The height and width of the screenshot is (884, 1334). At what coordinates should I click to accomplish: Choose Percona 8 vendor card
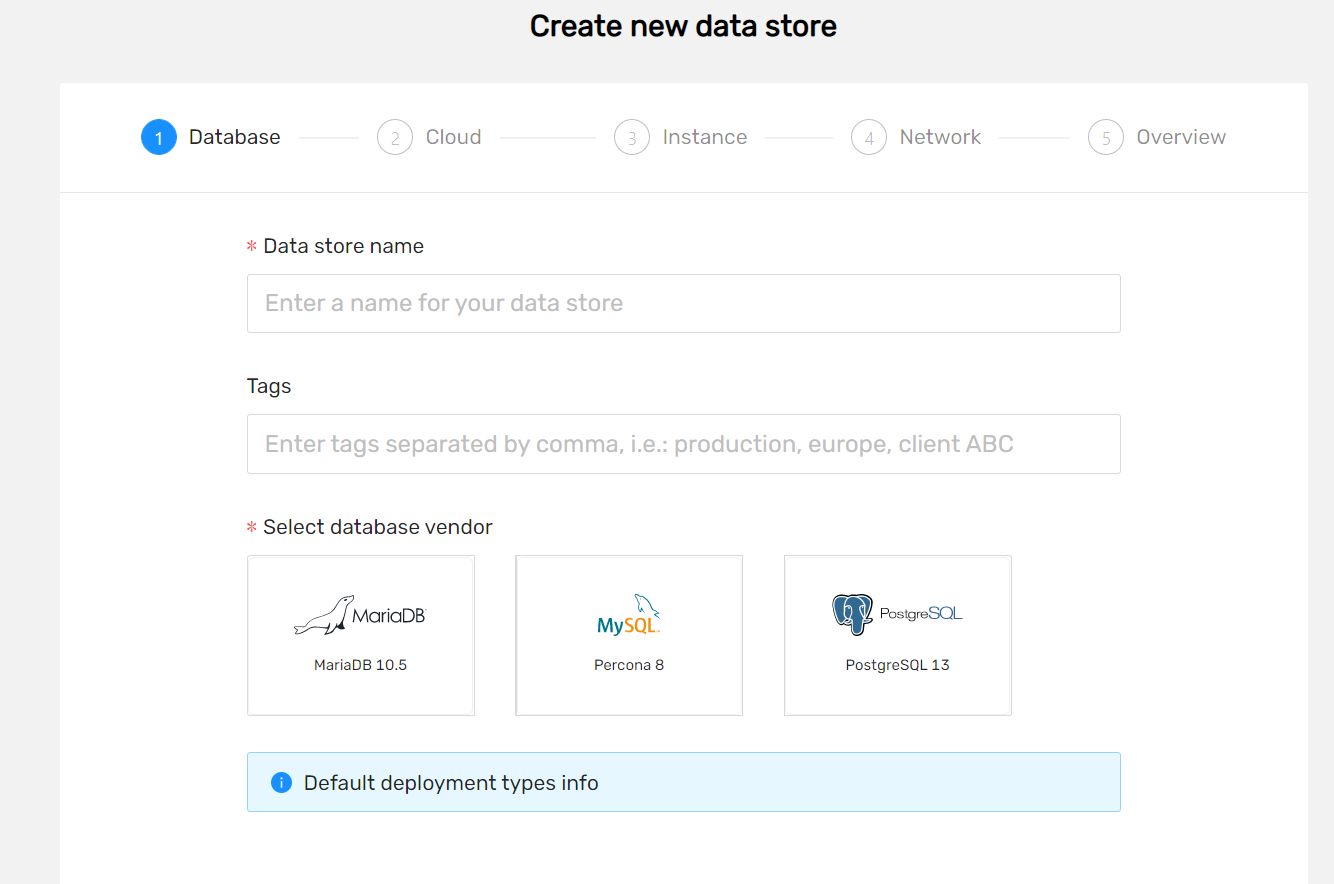(x=629, y=635)
